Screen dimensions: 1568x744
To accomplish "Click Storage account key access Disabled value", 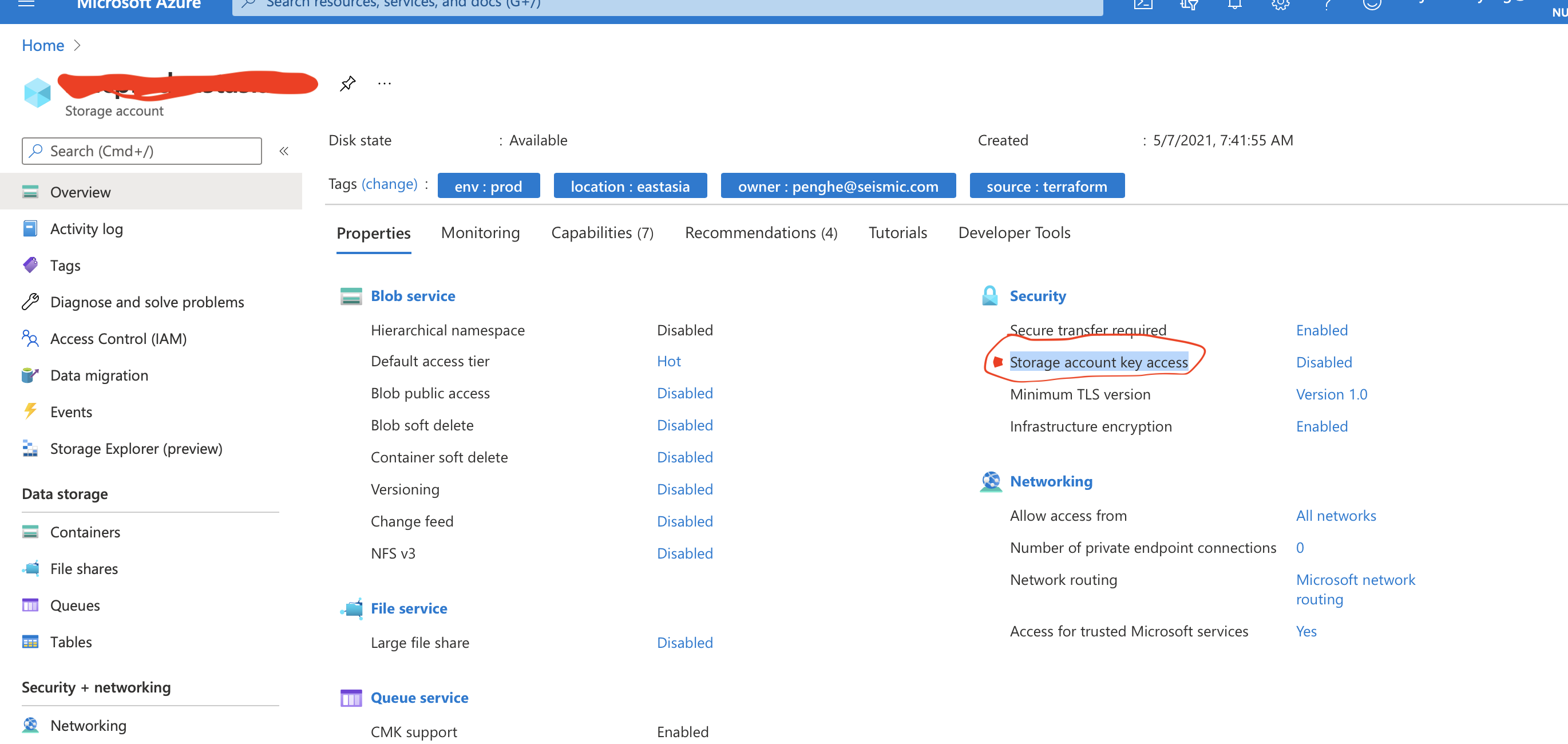I will tap(1324, 362).
